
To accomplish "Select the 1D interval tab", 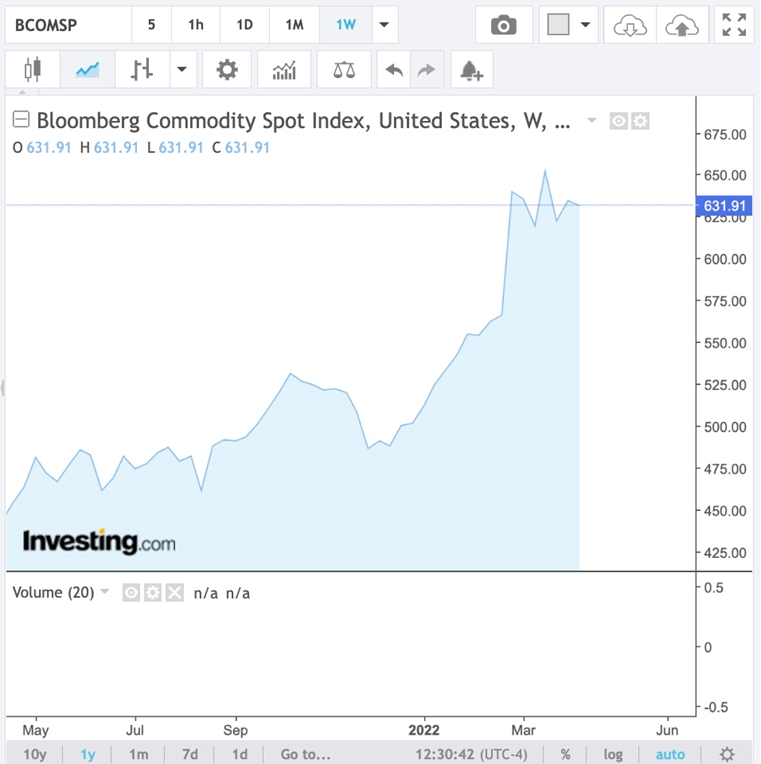I will point(244,25).
